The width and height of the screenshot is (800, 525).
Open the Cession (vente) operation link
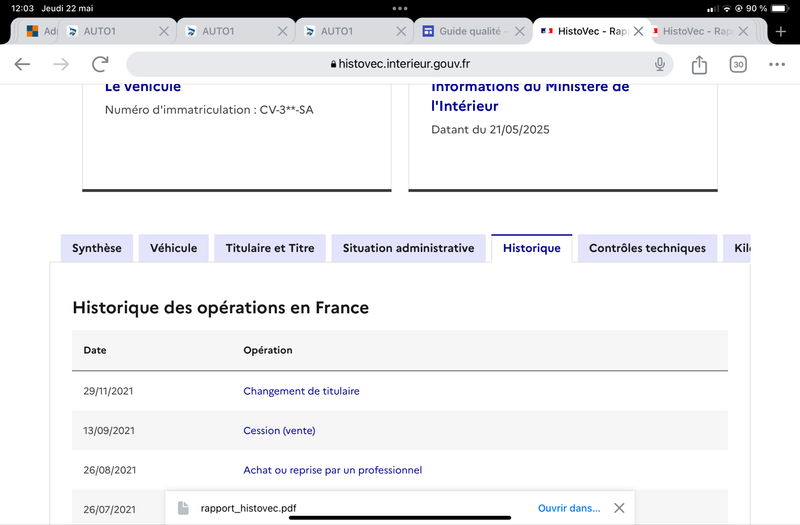tap(279, 431)
